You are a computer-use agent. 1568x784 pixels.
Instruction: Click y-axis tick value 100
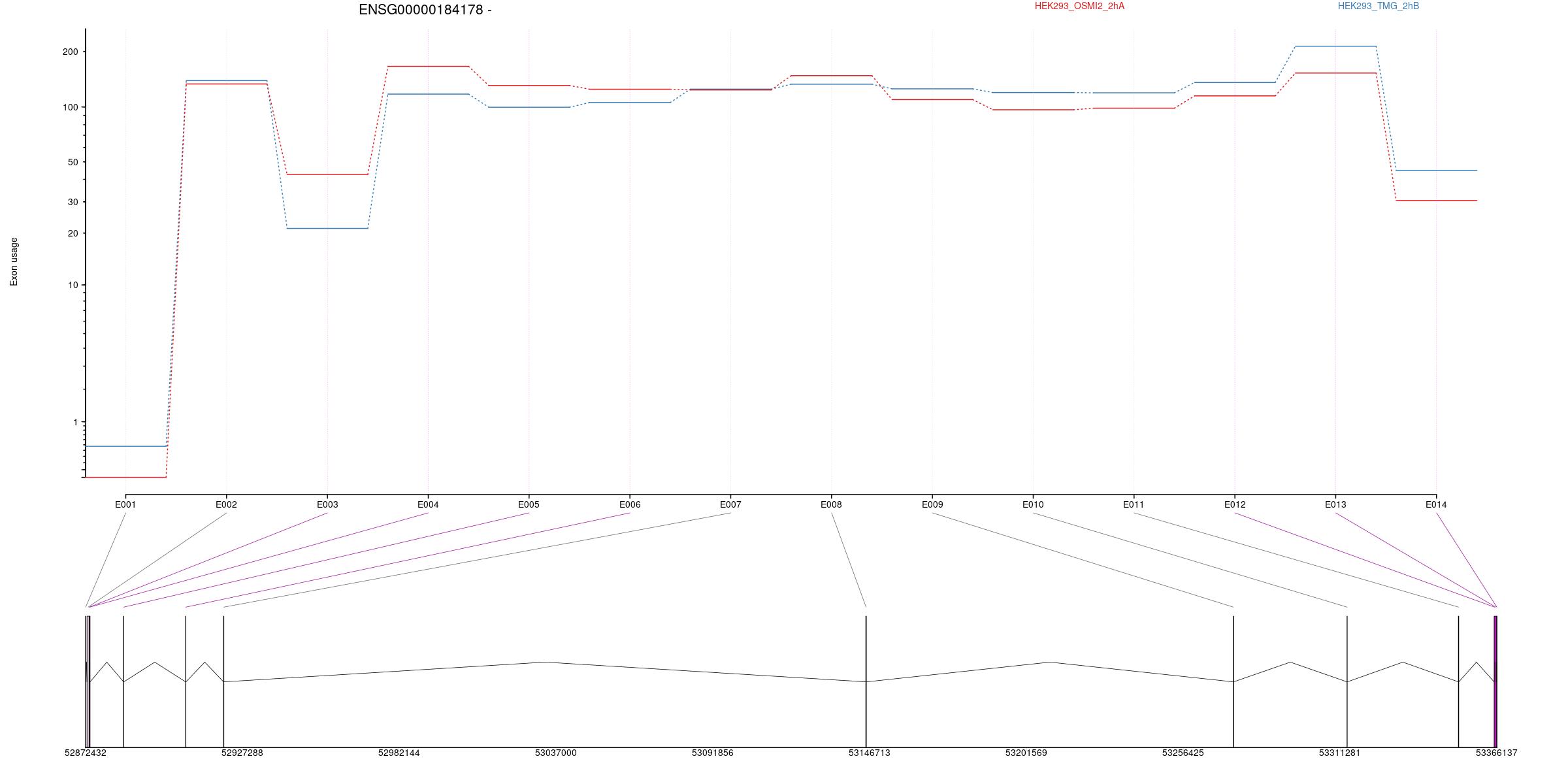coord(70,107)
